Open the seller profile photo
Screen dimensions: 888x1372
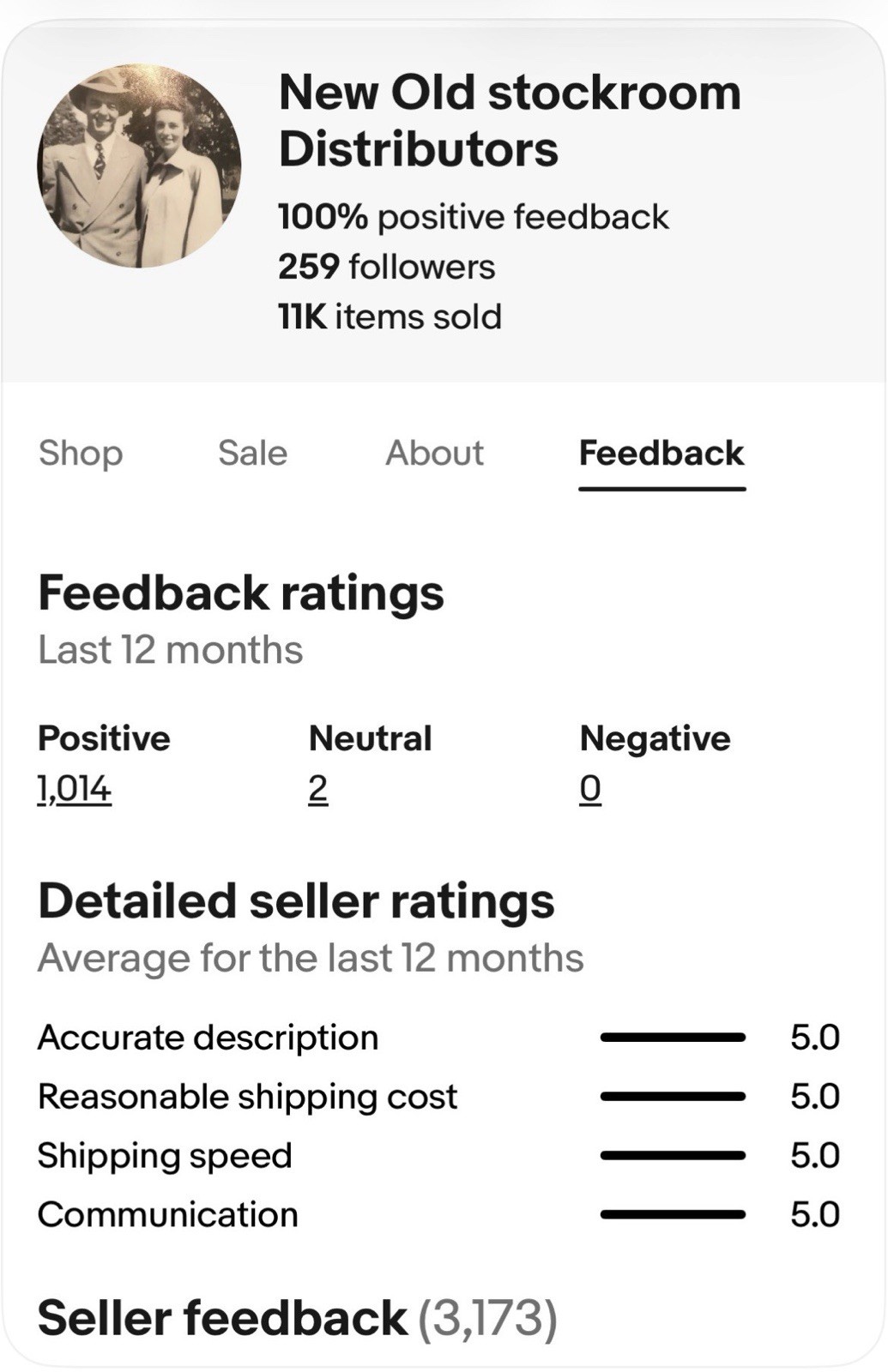coord(139,165)
